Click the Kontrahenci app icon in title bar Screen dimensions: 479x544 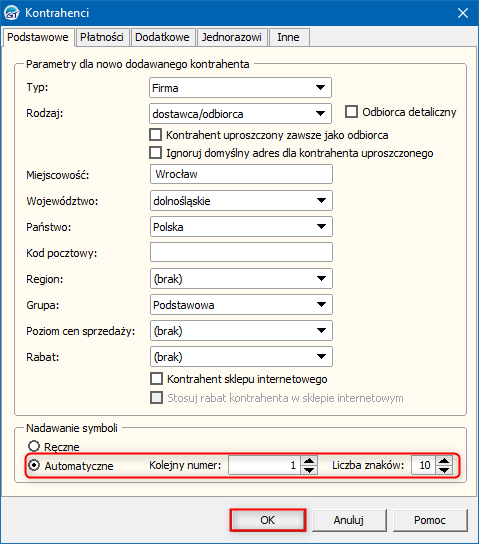click(x=12, y=13)
